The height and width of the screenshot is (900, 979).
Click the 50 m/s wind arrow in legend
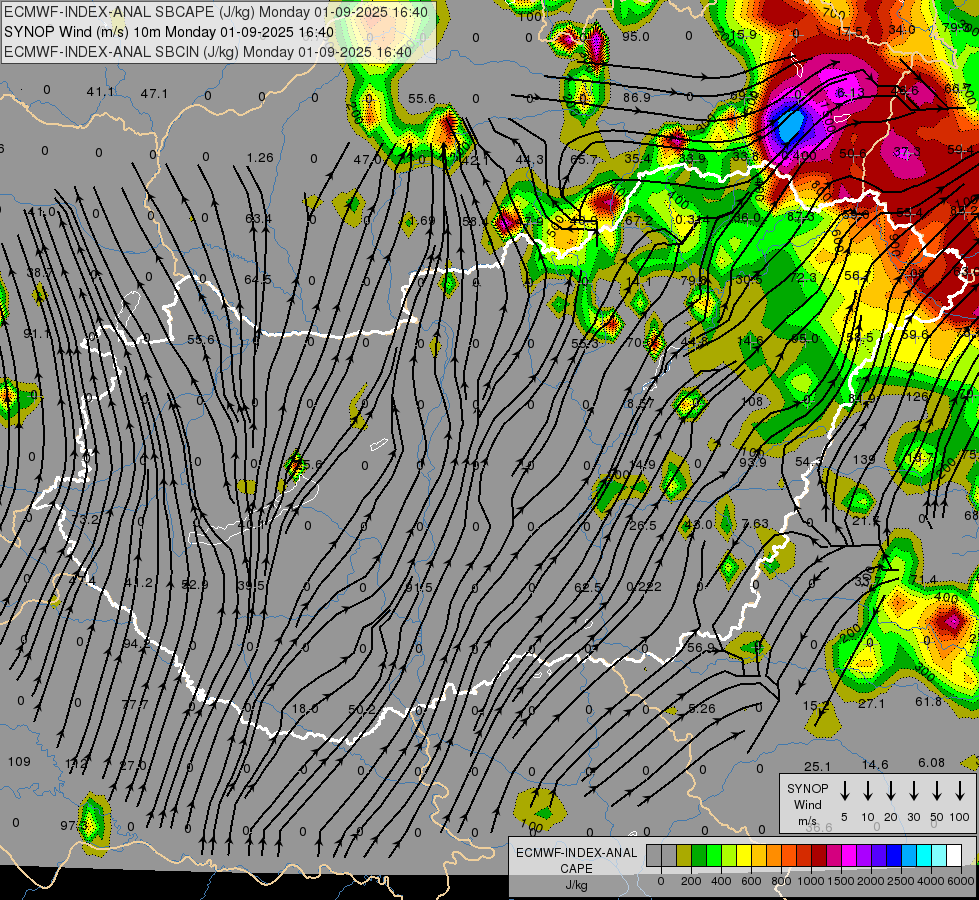click(937, 790)
